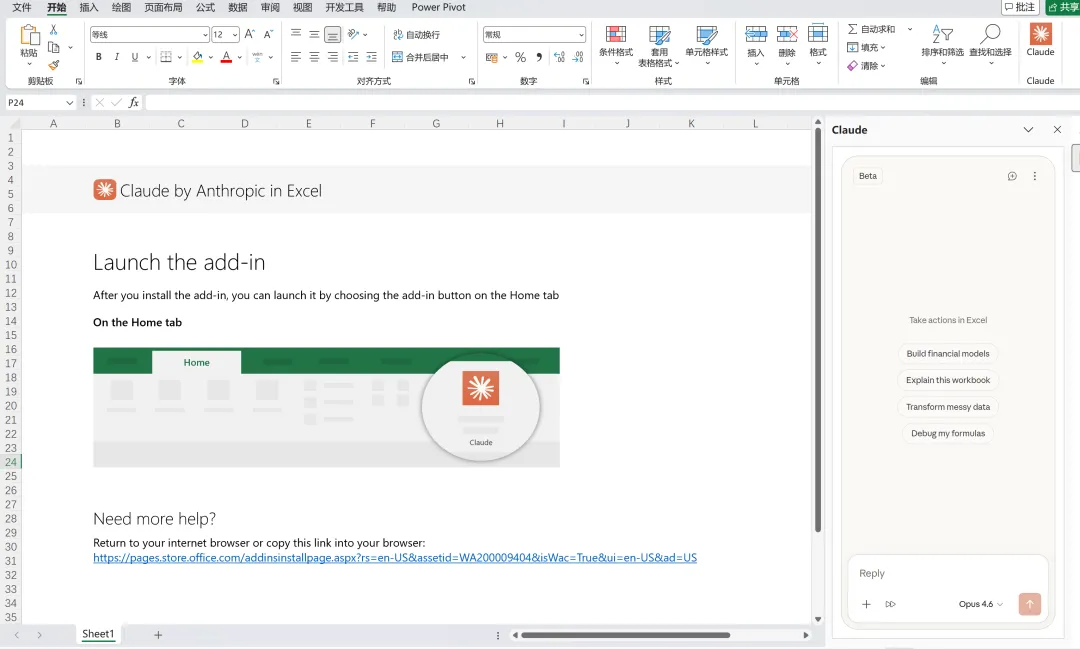Toggle middle vertical alignment

(x=314, y=34)
